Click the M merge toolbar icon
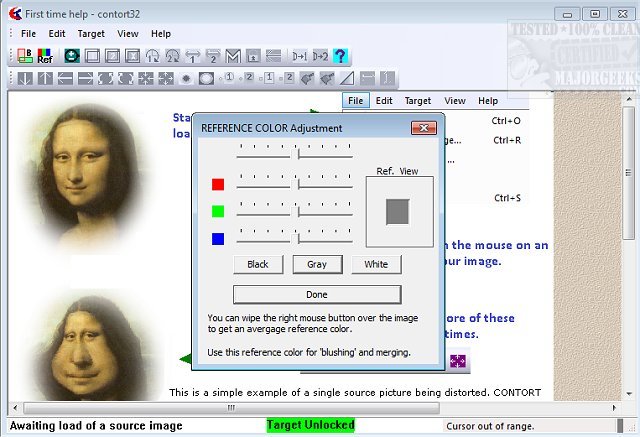This screenshot has height=437, width=640. [233, 56]
